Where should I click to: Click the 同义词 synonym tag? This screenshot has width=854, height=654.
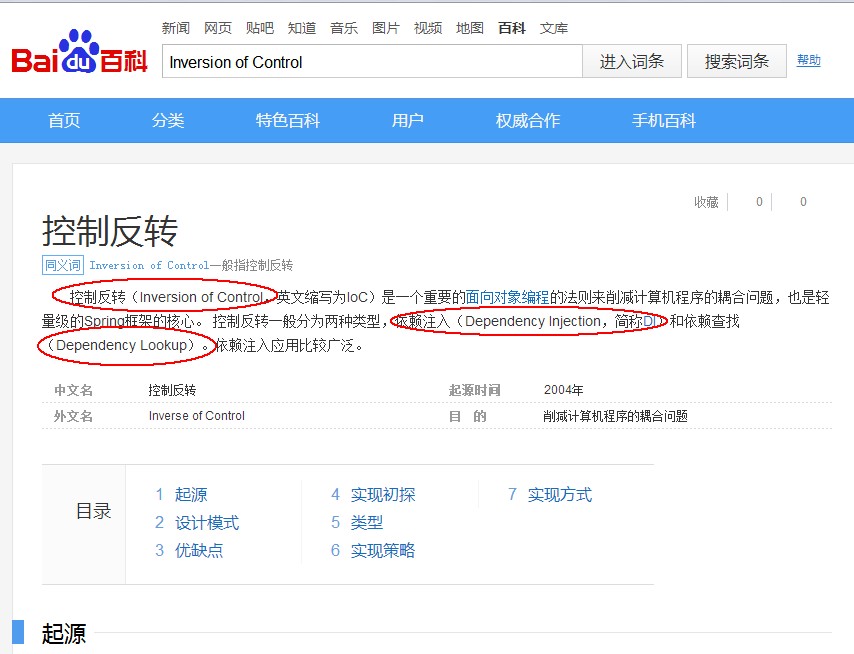(x=63, y=265)
